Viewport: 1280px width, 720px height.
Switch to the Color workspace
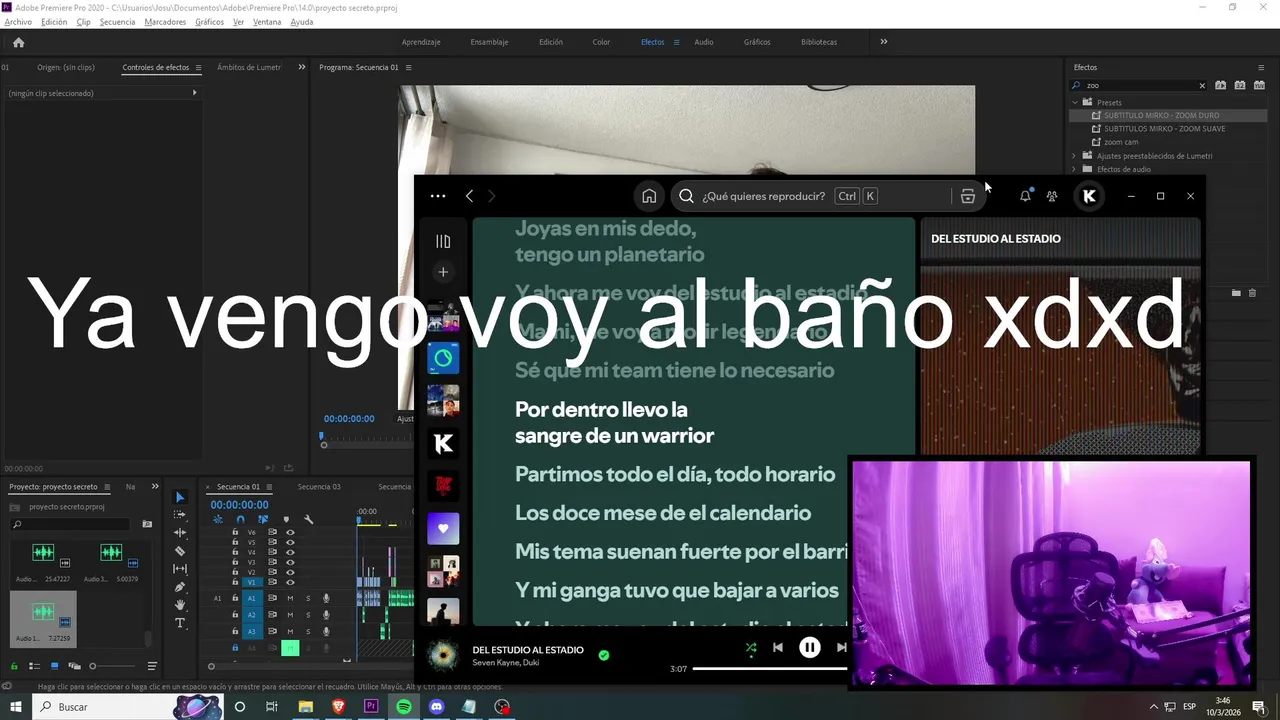[x=601, y=42]
